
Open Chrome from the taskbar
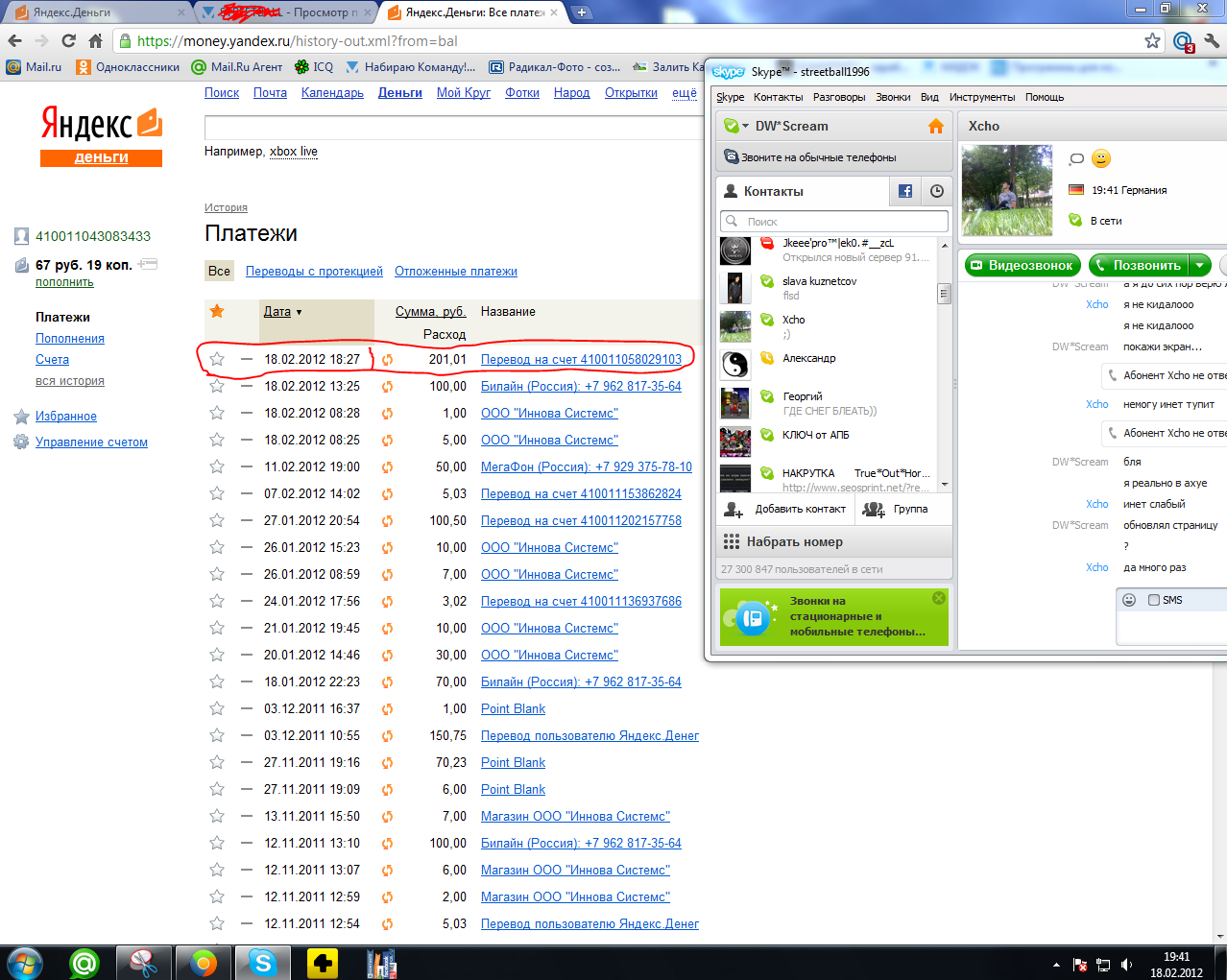(204, 962)
